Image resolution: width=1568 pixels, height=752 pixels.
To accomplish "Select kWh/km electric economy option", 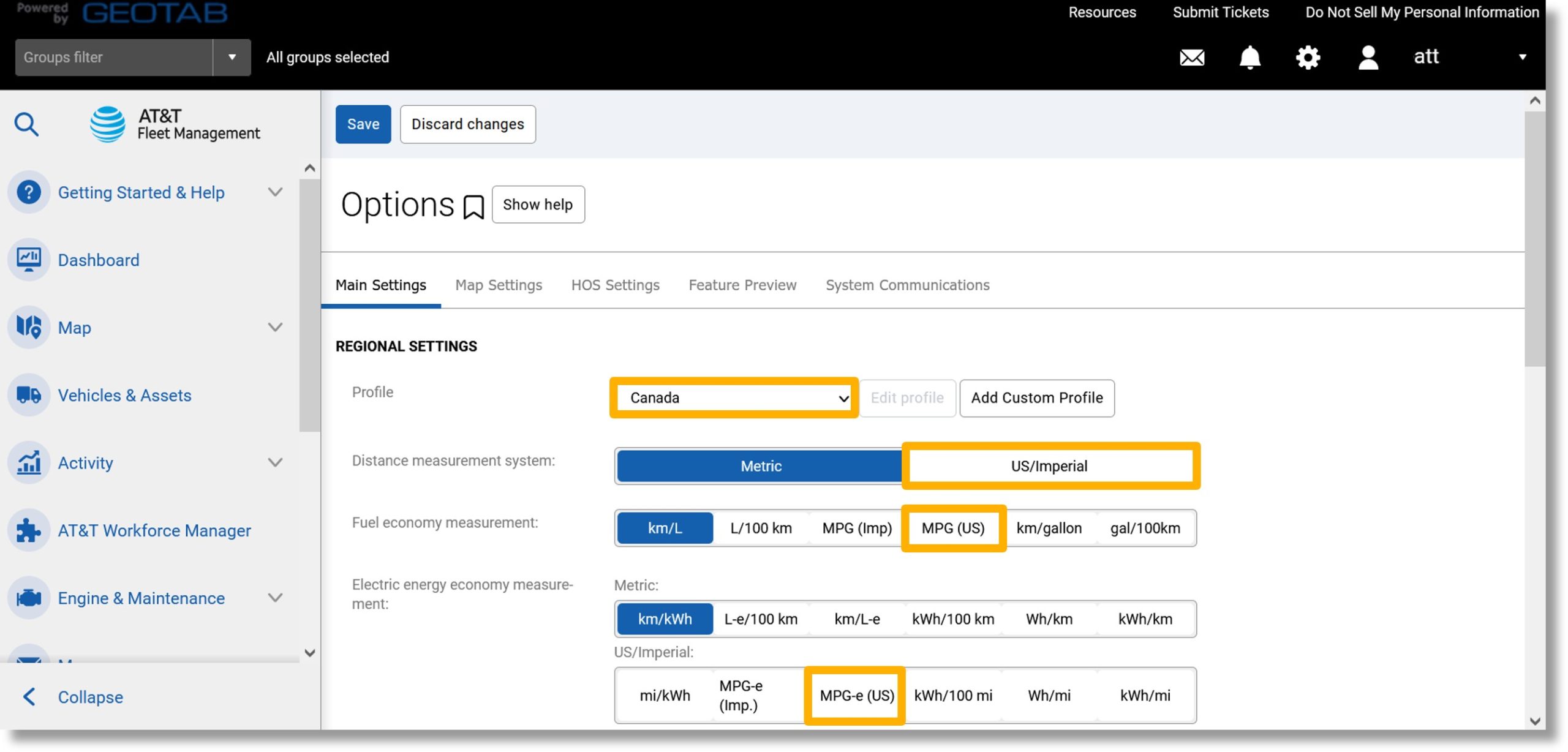I will pos(1145,619).
